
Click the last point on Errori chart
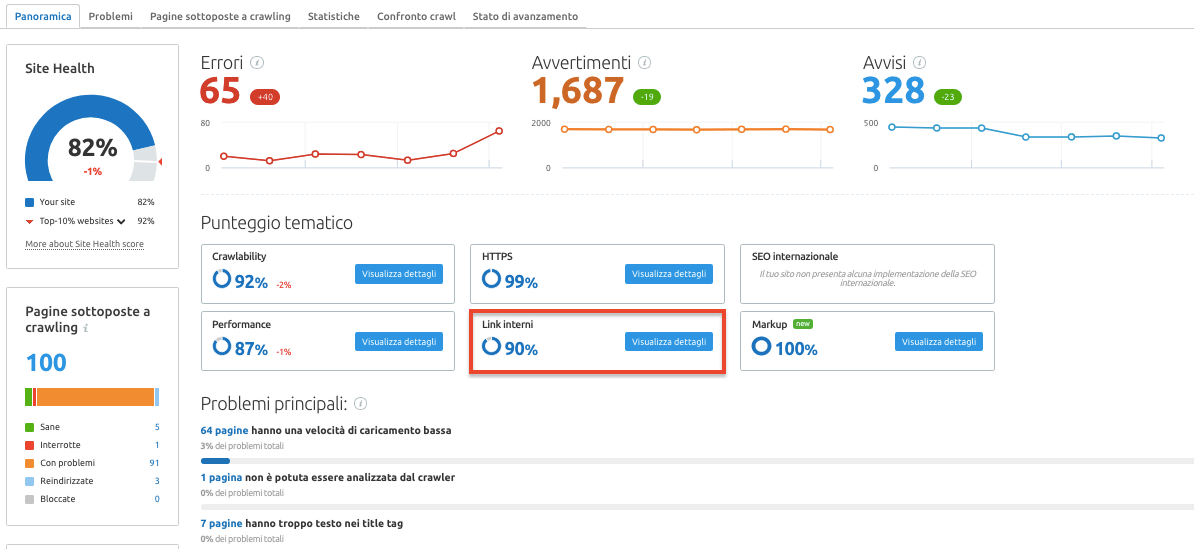(x=499, y=131)
